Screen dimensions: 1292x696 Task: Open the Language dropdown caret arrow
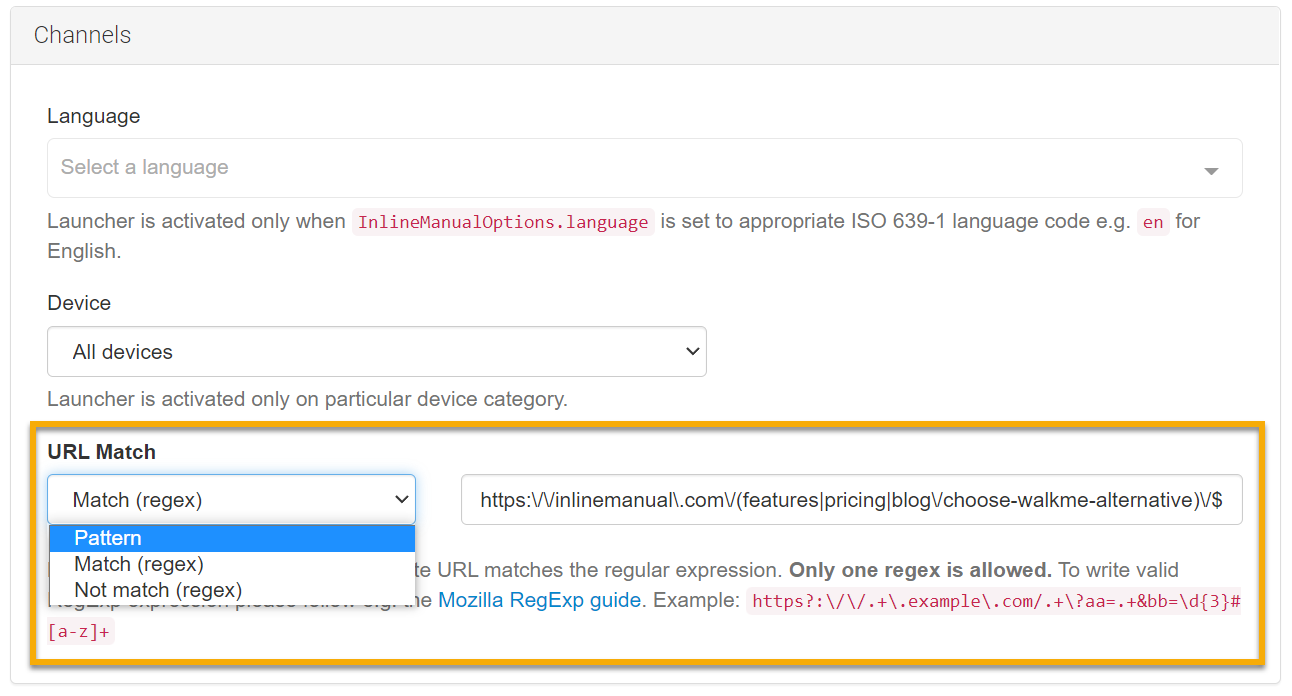1211,171
